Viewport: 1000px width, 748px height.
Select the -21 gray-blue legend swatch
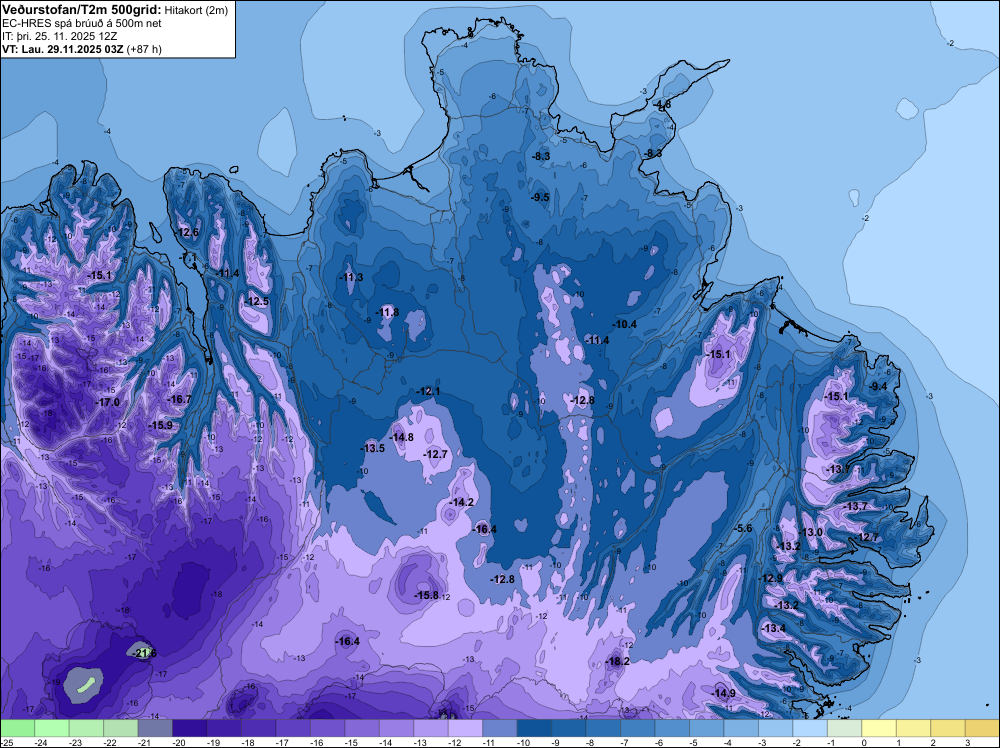155,728
